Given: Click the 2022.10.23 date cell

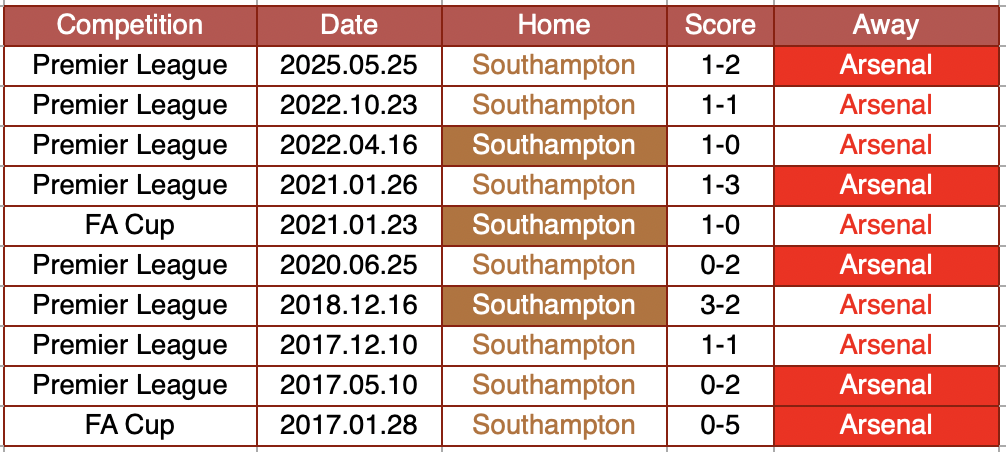Looking at the screenshot, I should pos(349,105).
